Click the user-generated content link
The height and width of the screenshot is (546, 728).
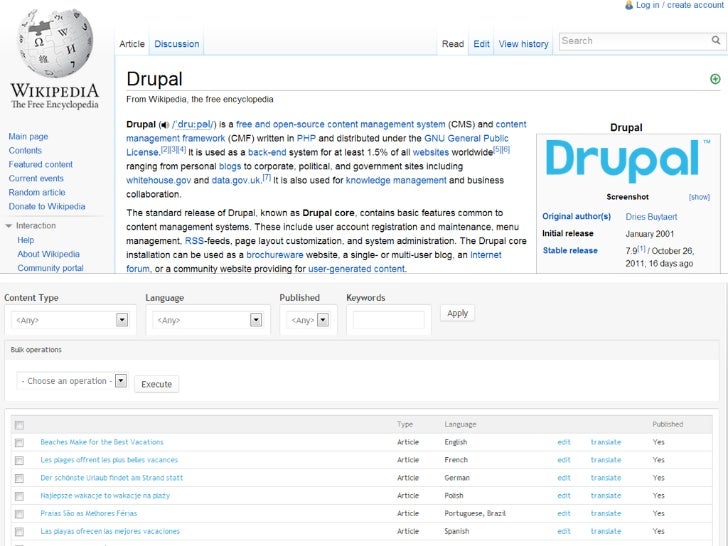pos(356,269)
